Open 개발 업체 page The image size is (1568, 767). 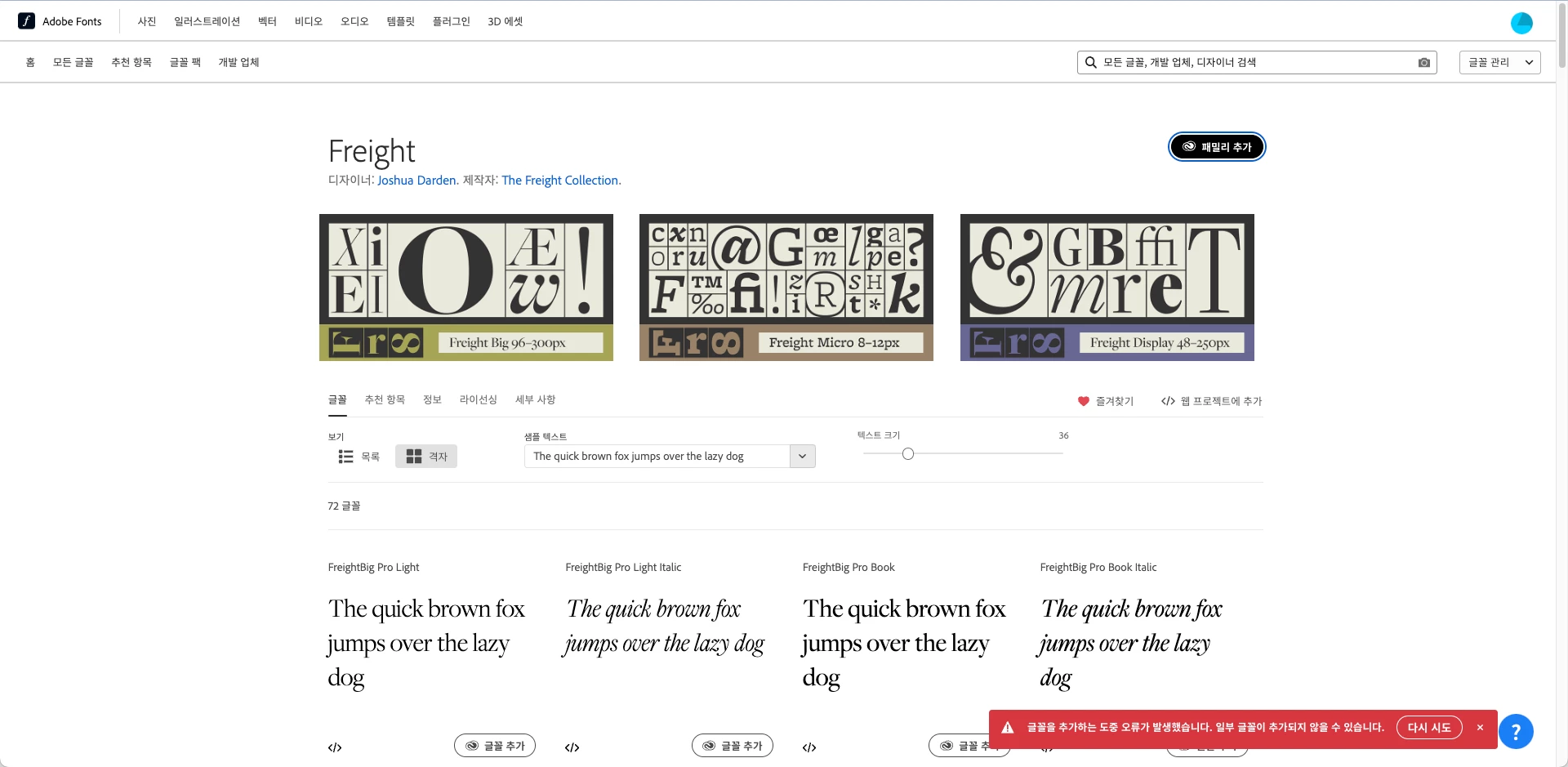point(238,62)
